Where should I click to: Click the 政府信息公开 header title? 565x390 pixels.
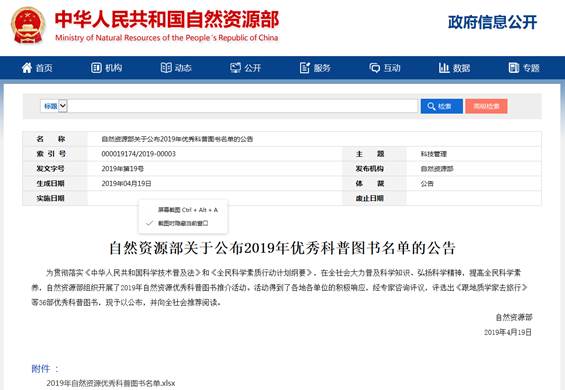(x=492, y=22)
